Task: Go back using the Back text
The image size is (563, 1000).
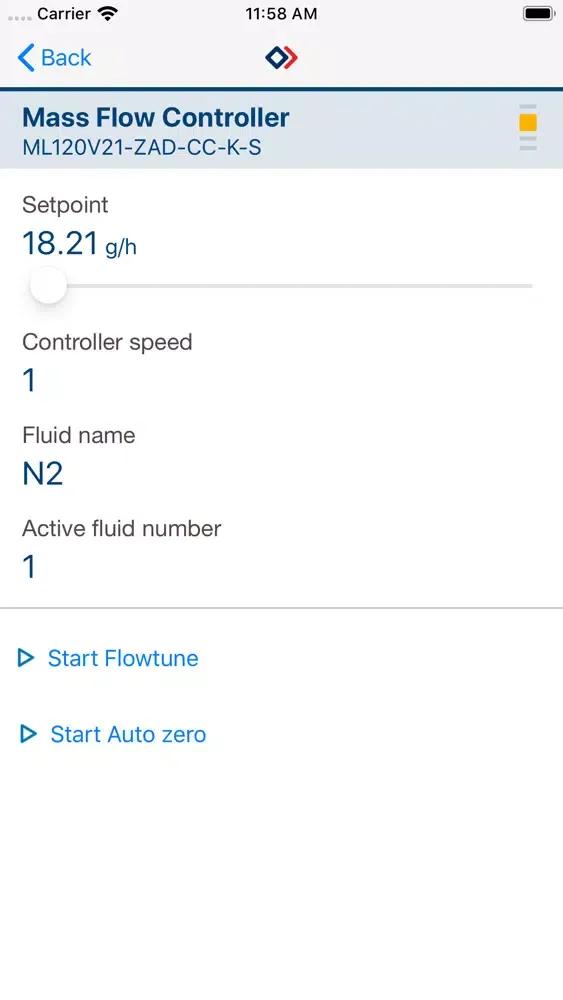Action: (66, 57)
